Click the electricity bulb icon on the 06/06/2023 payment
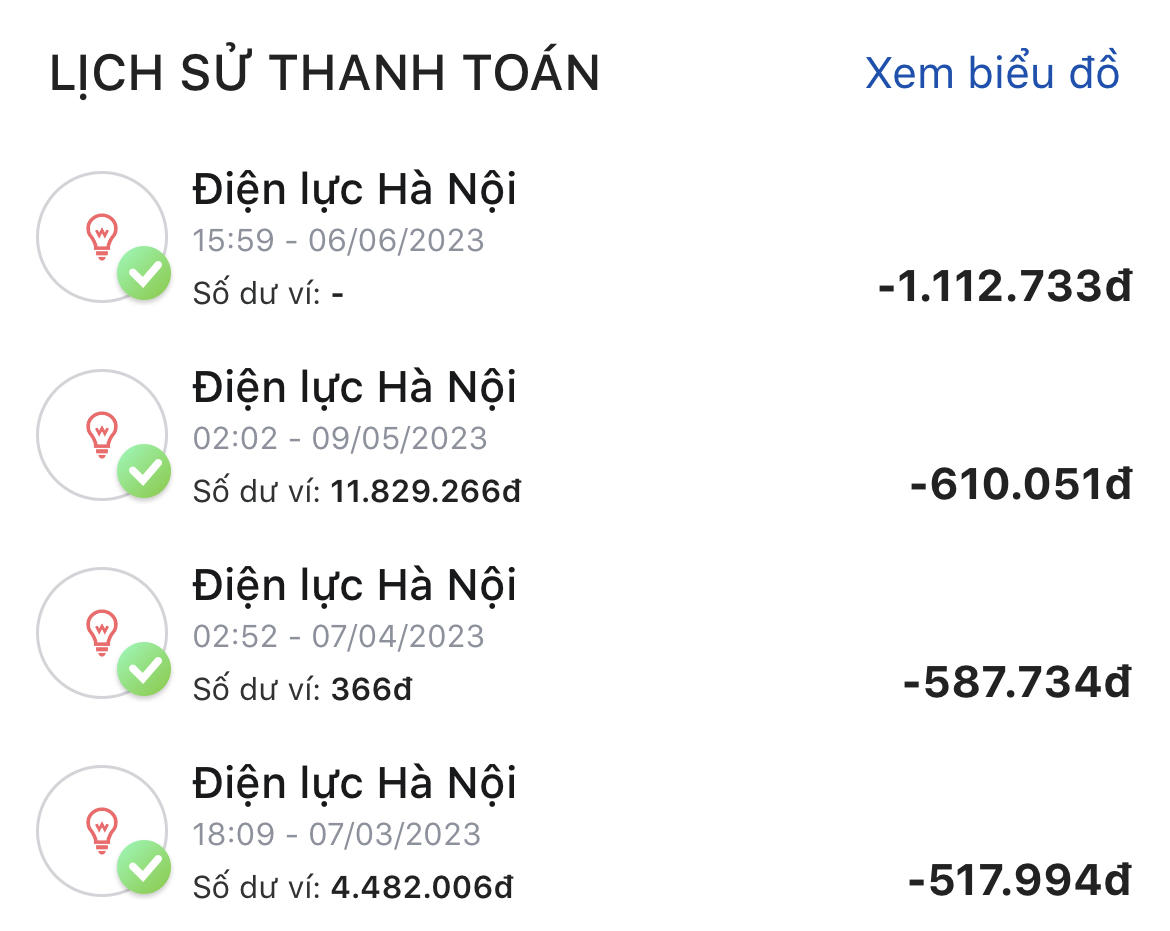The image size is (1170, 931). pyautogui.click(x=101, y=232)
